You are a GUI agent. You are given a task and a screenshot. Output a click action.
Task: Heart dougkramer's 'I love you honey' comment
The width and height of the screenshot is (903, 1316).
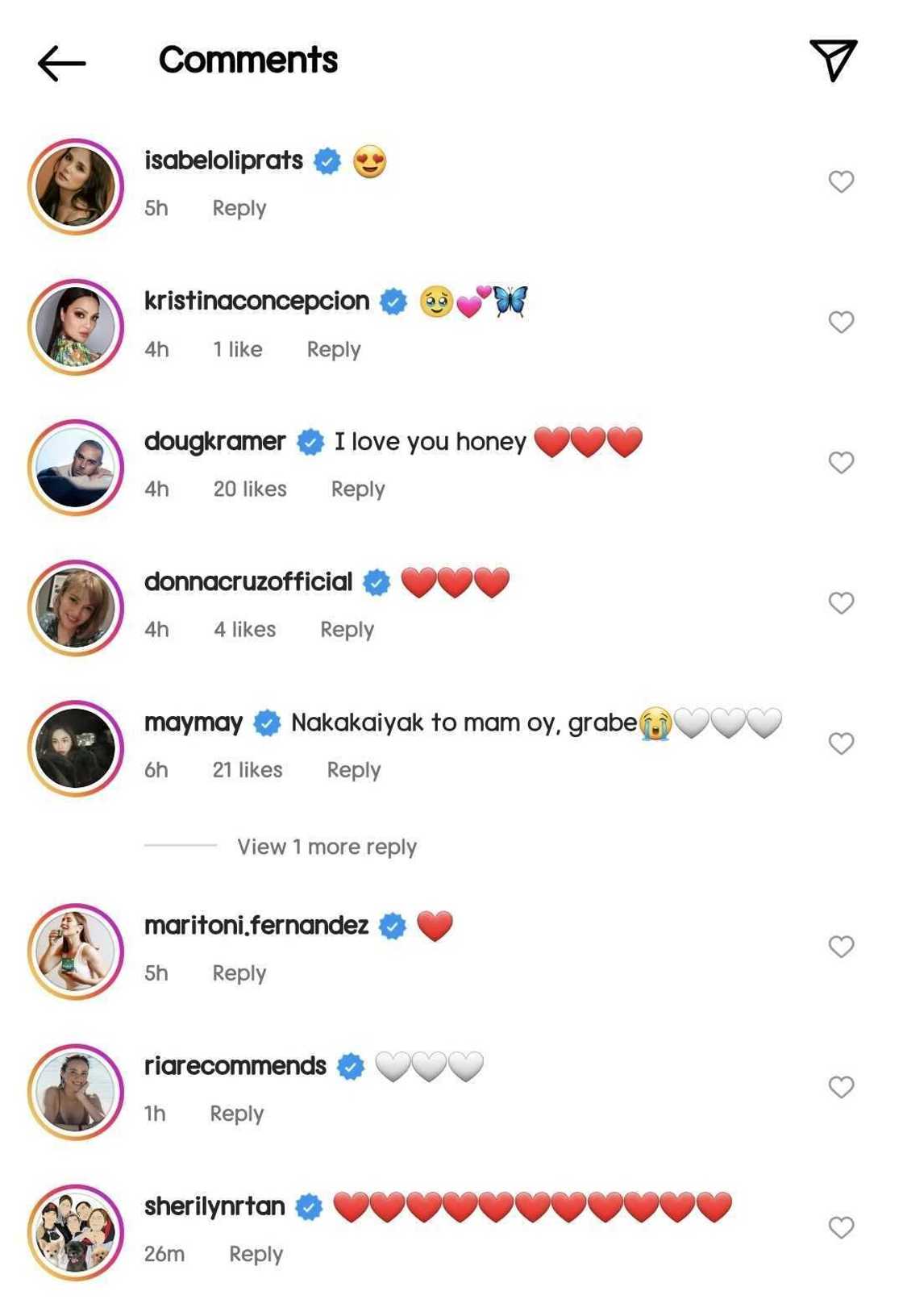pyautogui.click(x=841, y=462)
